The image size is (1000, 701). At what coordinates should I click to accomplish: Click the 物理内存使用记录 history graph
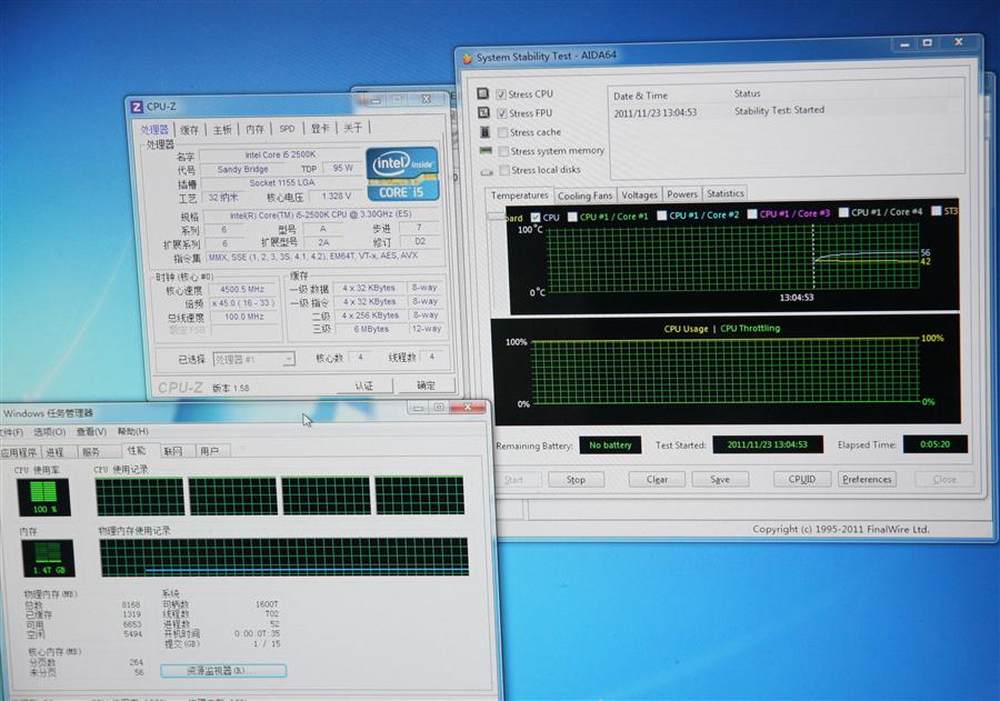coord(284,557)
